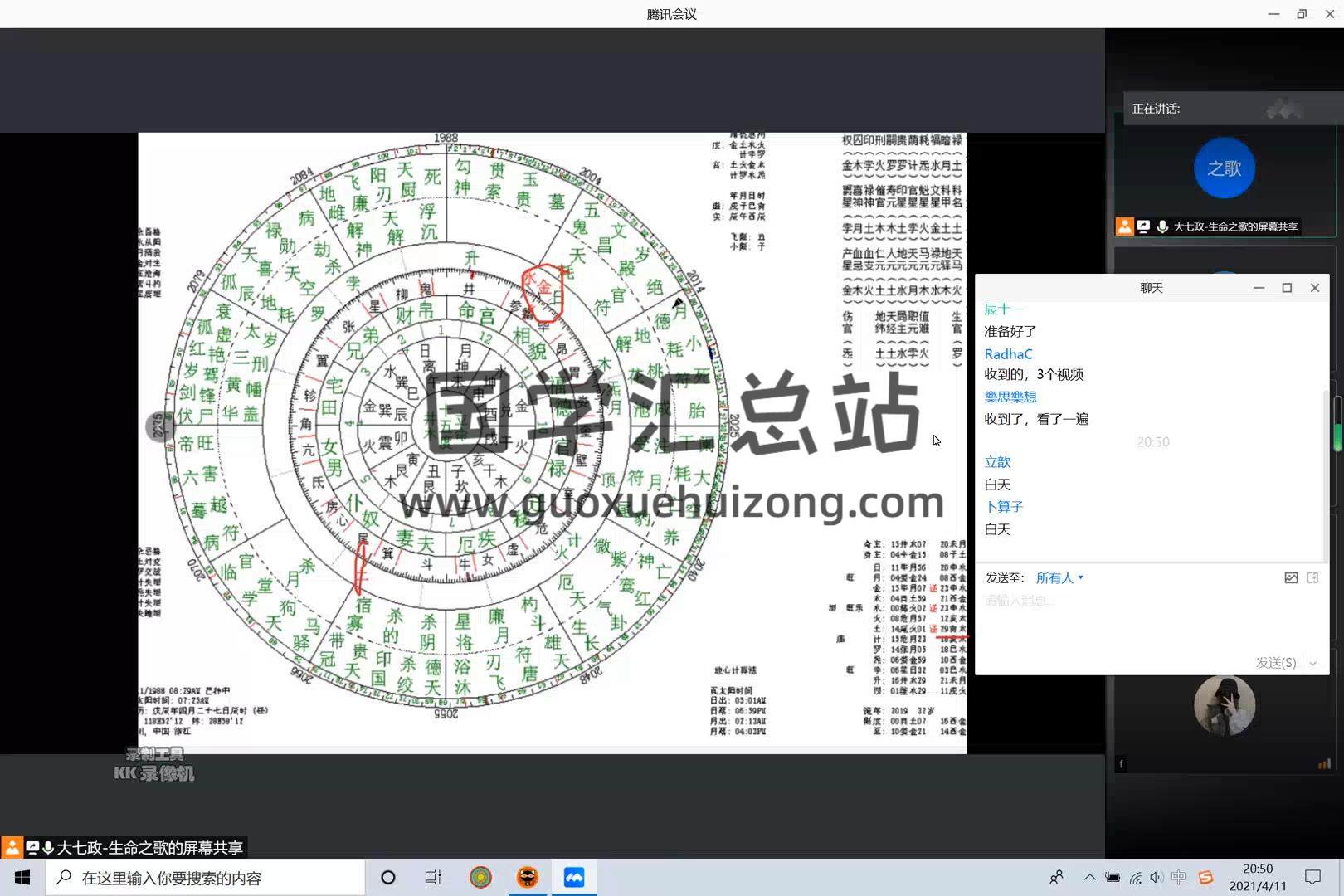Screen dimensions: 1344x896
Task: Toggle the volume speaker tray icon
Action: coord(1157,877)
